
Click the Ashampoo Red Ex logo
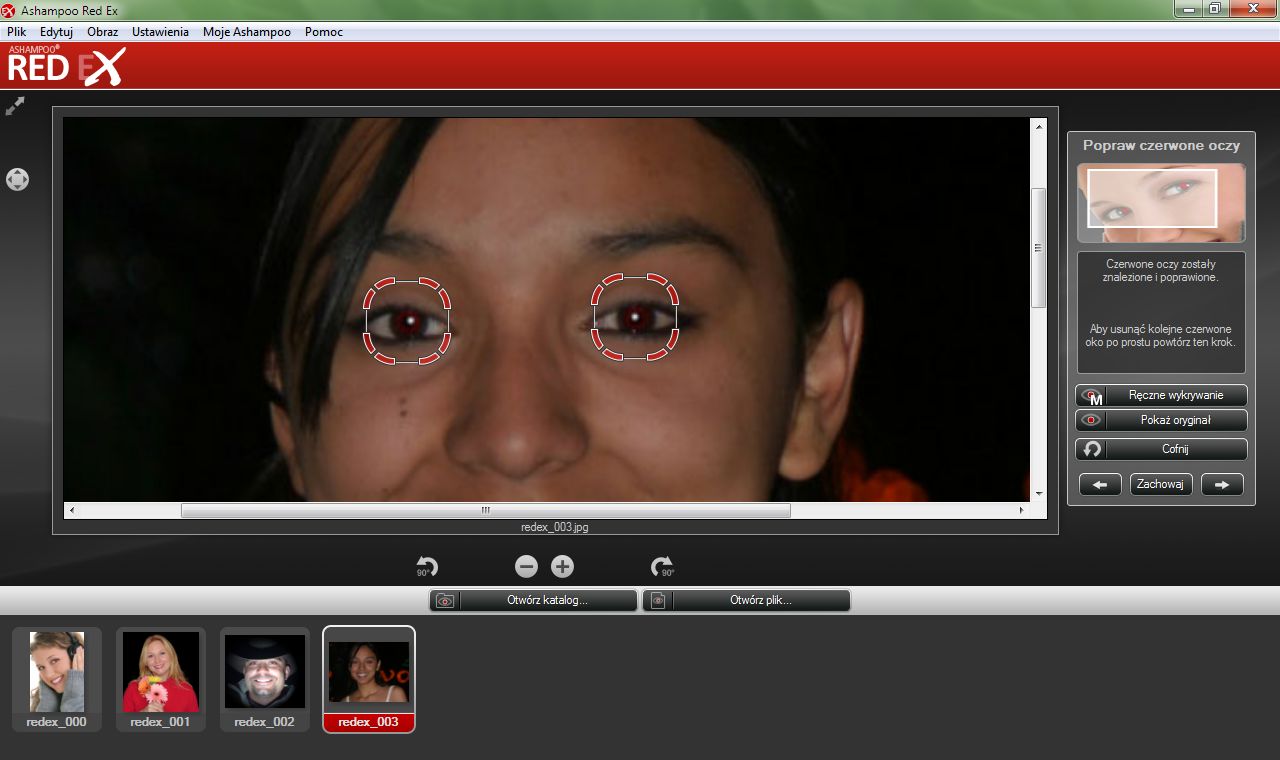(x=67, y=66)
